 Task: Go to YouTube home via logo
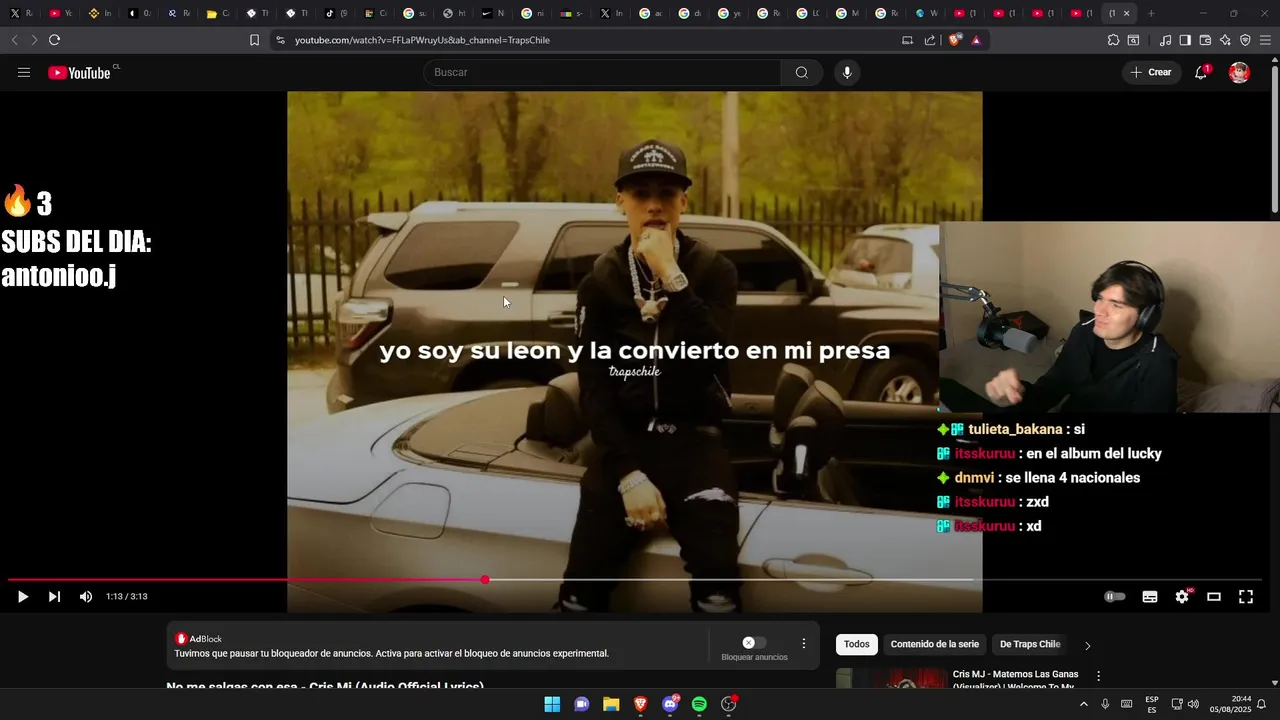(x=79, y=72)
